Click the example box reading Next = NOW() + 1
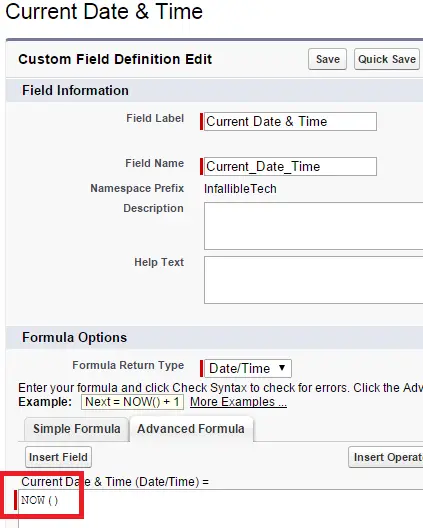The image size is (423, 528). tap(132, 402)
